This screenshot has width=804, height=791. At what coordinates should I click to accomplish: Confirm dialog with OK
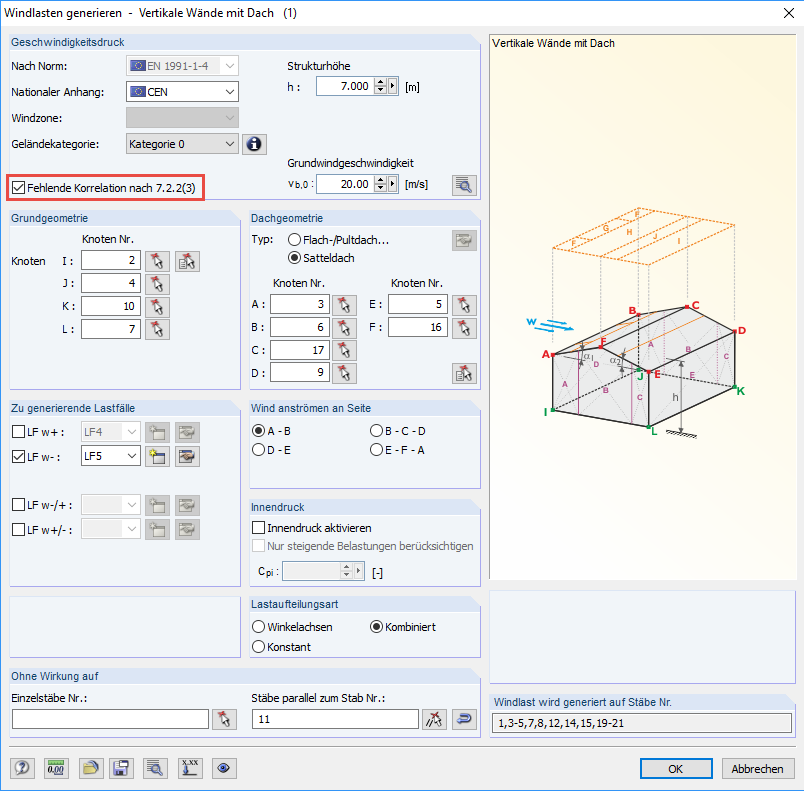tap(676, 768)
